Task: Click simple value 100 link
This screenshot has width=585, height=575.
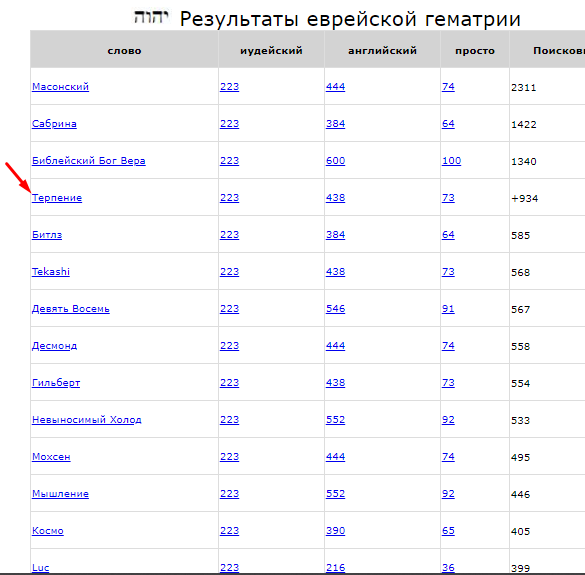Action: click(451, 160)
